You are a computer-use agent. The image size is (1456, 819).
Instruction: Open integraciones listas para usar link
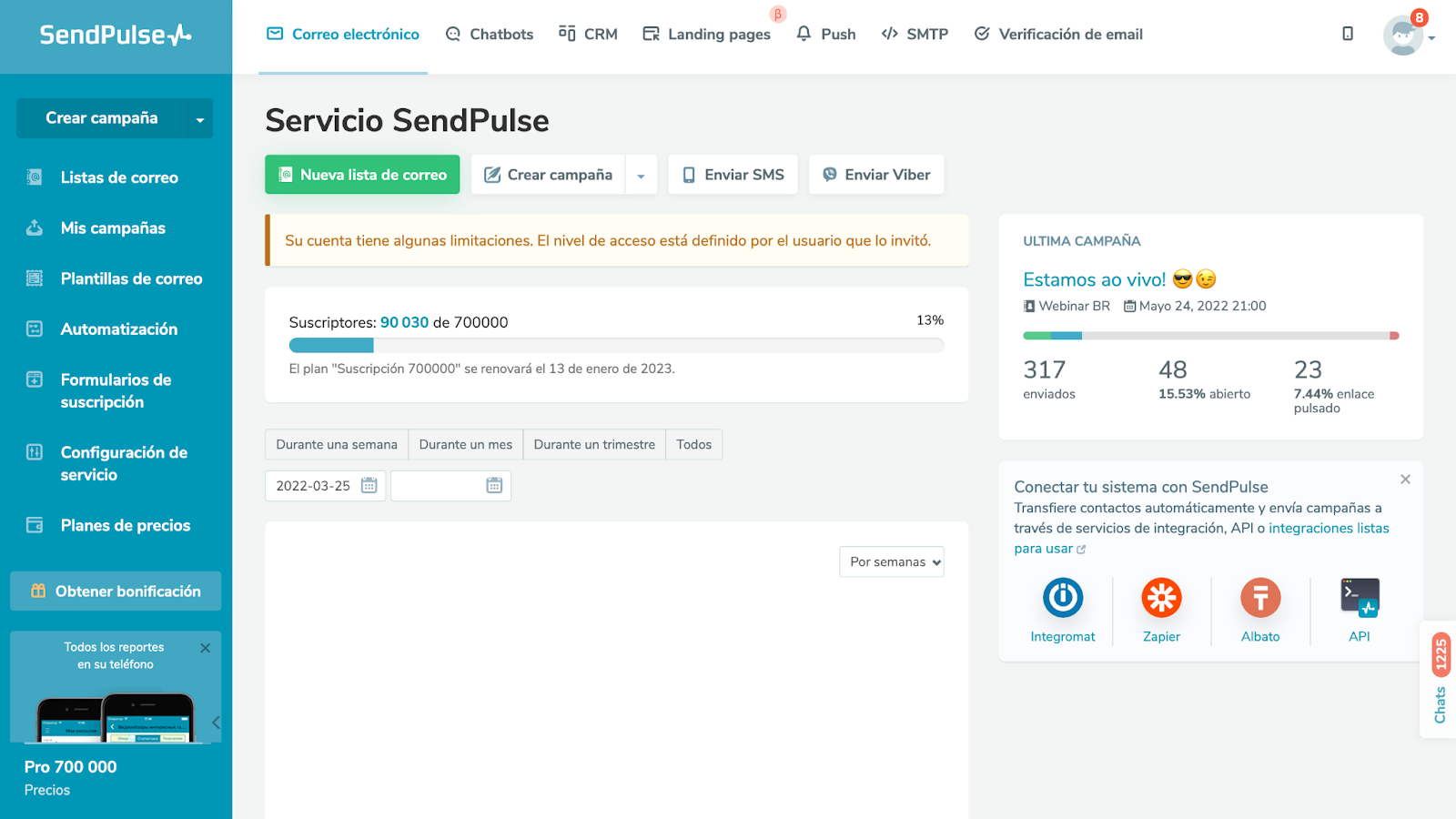coord(1202,539)
